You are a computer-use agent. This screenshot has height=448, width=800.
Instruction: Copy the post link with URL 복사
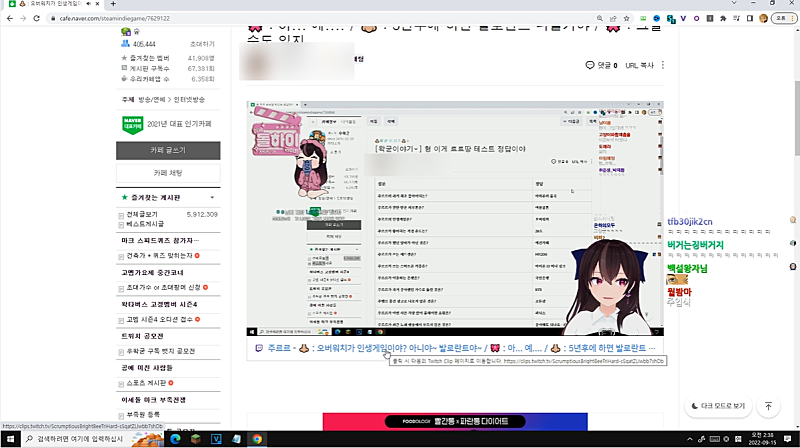click(x=639, y=65)
